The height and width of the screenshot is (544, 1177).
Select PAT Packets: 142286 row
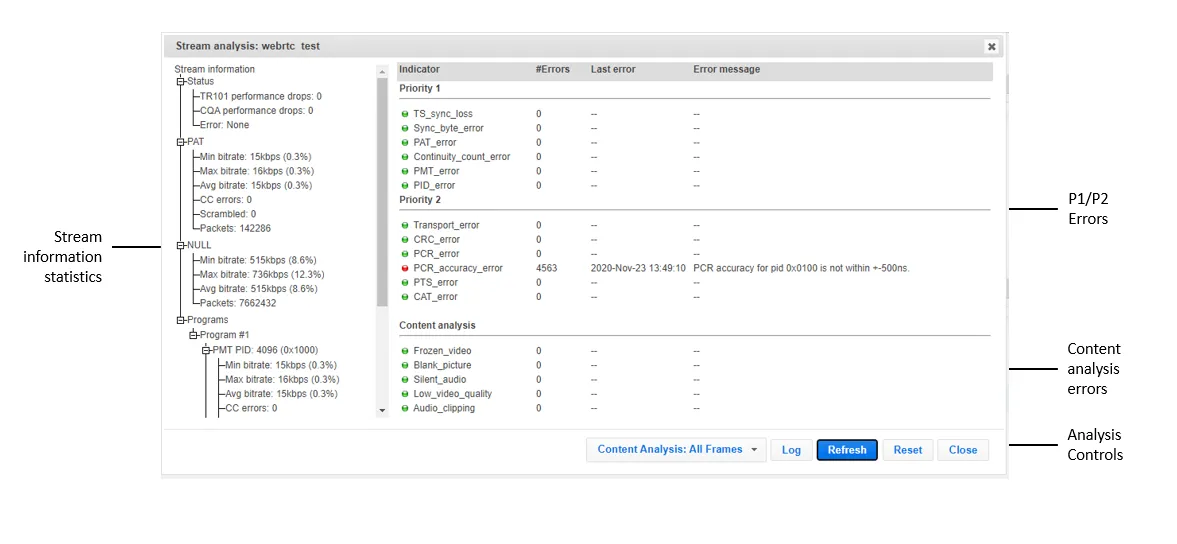point(236,228)
